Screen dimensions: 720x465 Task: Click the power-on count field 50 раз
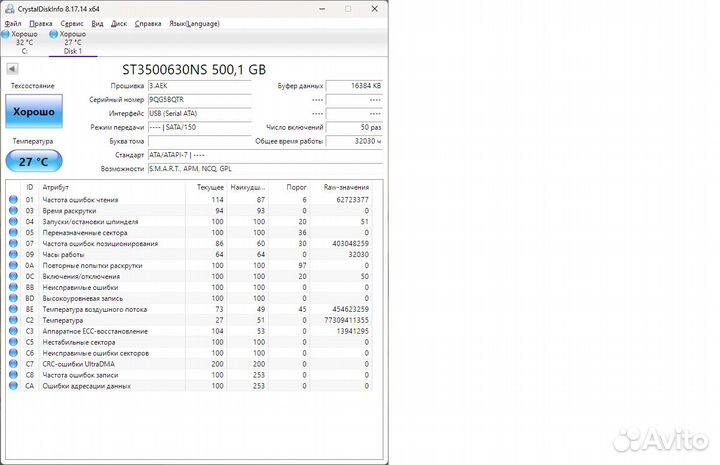point(354,127)
